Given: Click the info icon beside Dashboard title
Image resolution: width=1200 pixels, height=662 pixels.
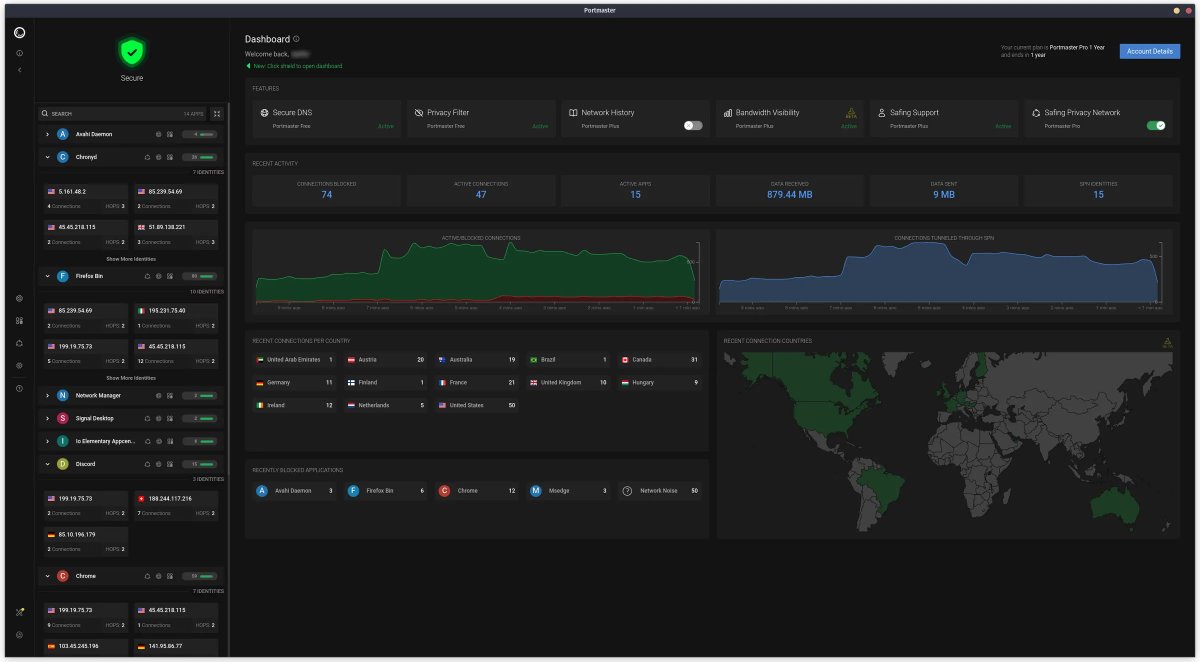Looking at the screenshot, I should [x=296, y=39].
